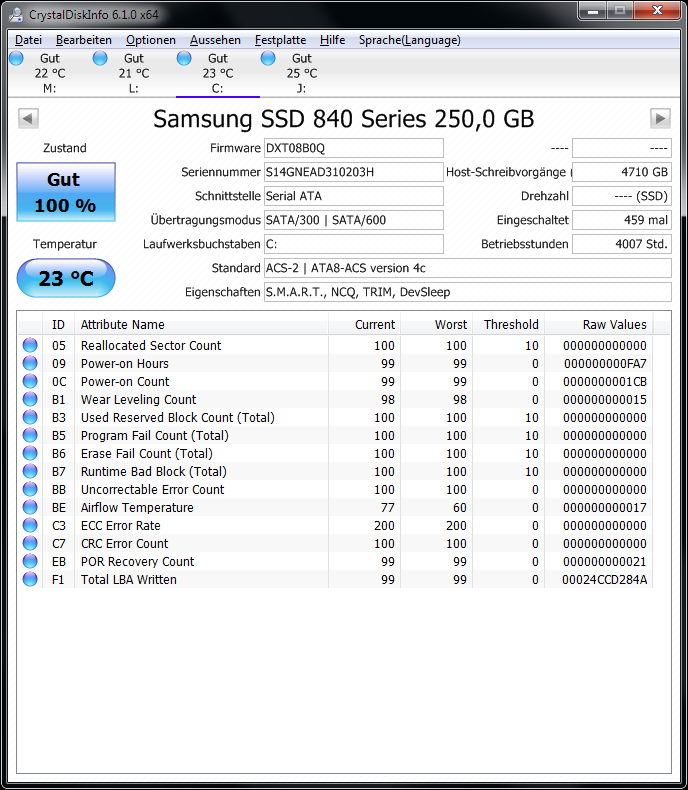Click status icon of Erase Fail Count
Image resolution: width=688 pixels, height=790 pixels.
point(30,453)
